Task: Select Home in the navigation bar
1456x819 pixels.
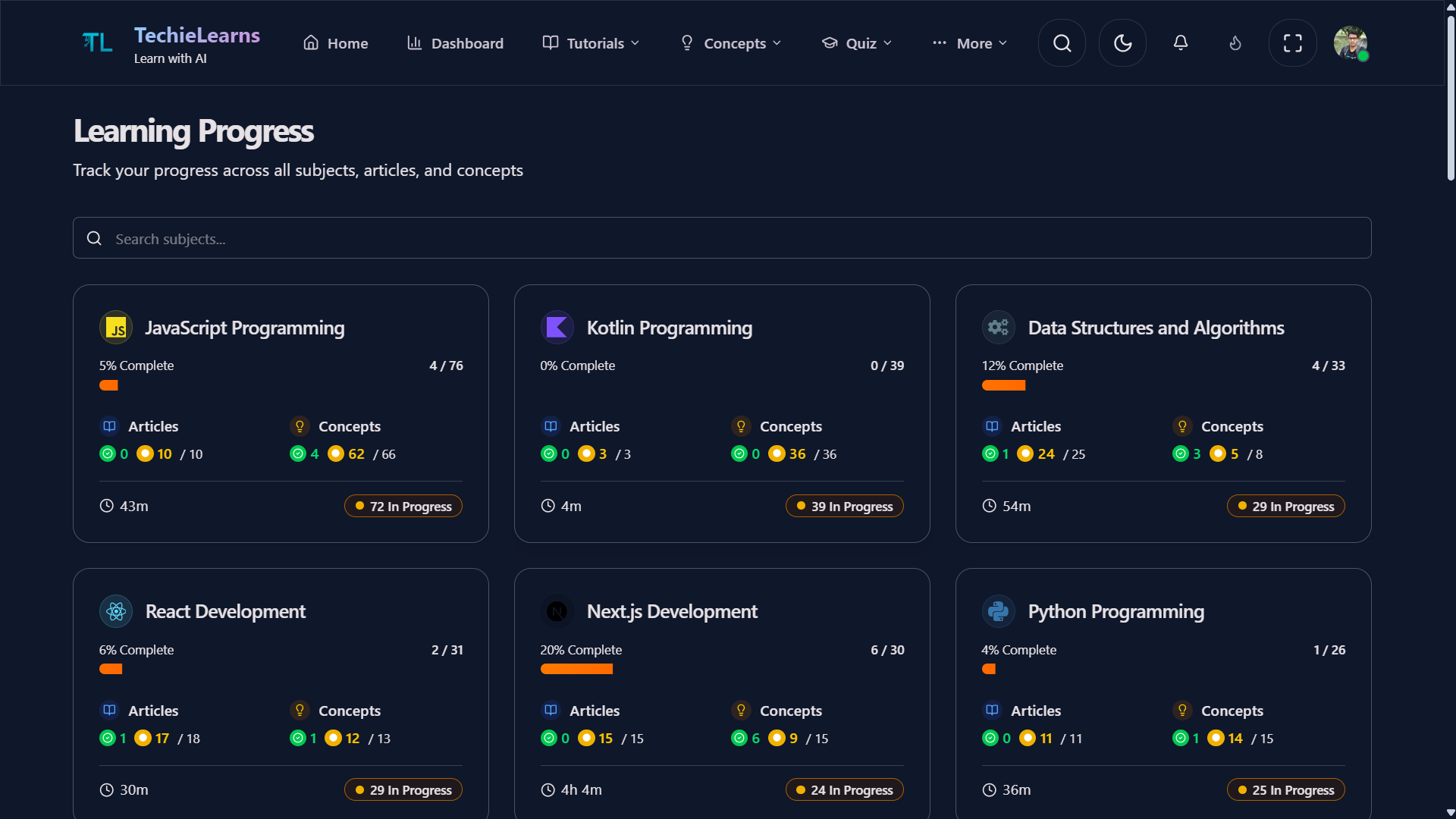Action: coord(335,43)
